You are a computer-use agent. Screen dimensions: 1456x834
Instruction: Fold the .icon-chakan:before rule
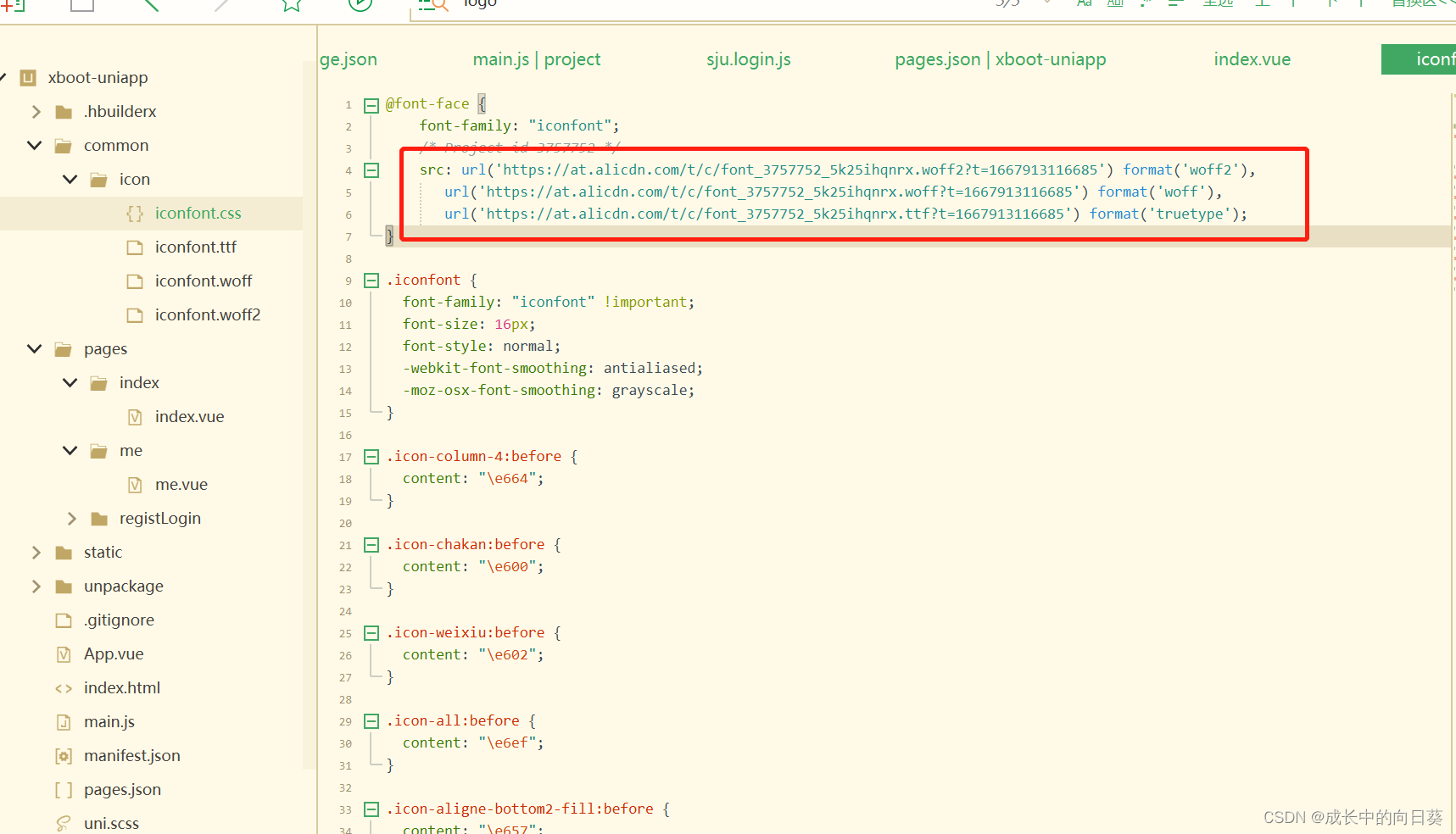point(371,545)
